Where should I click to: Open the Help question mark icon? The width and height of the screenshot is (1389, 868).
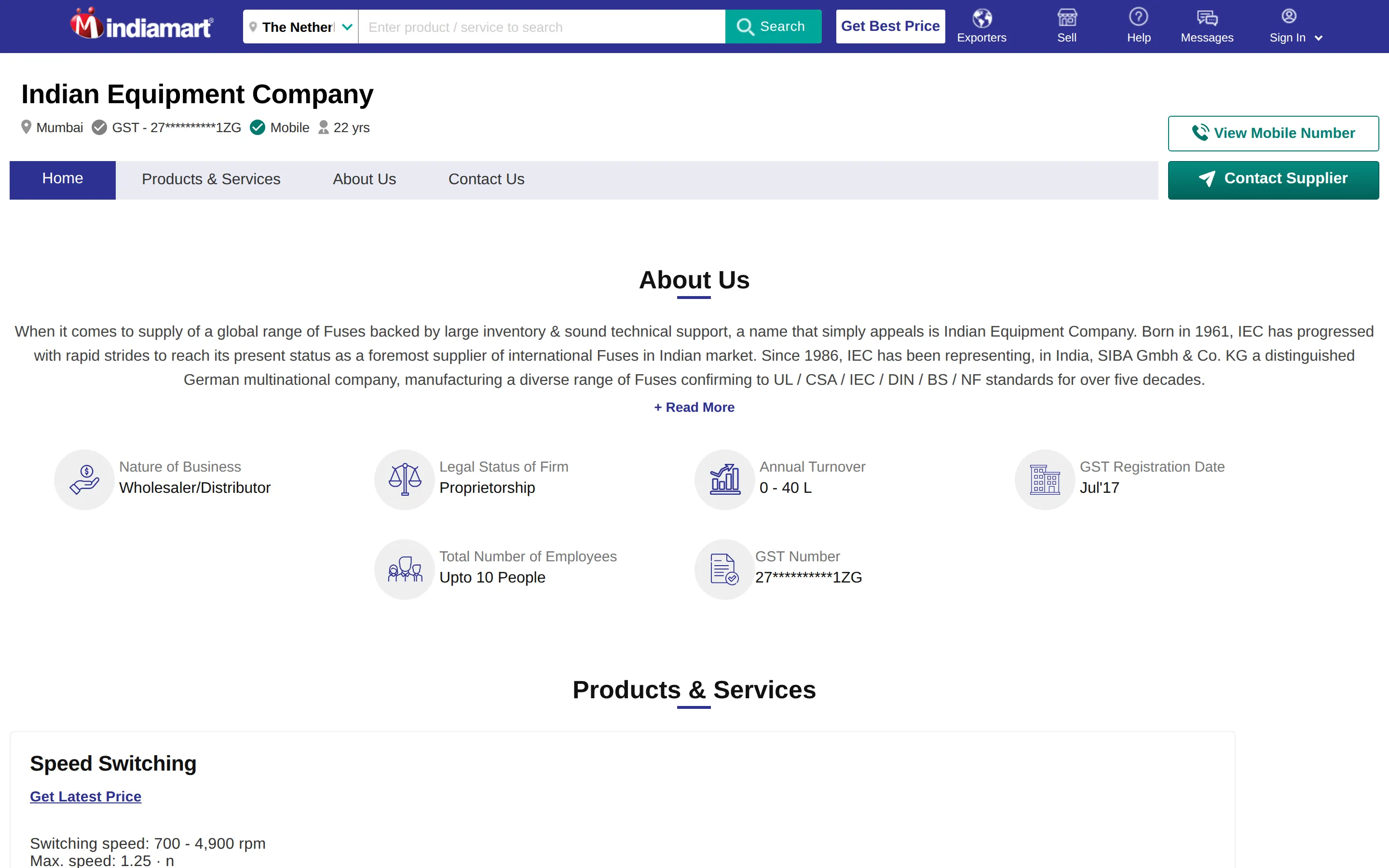pos(1138,17)
